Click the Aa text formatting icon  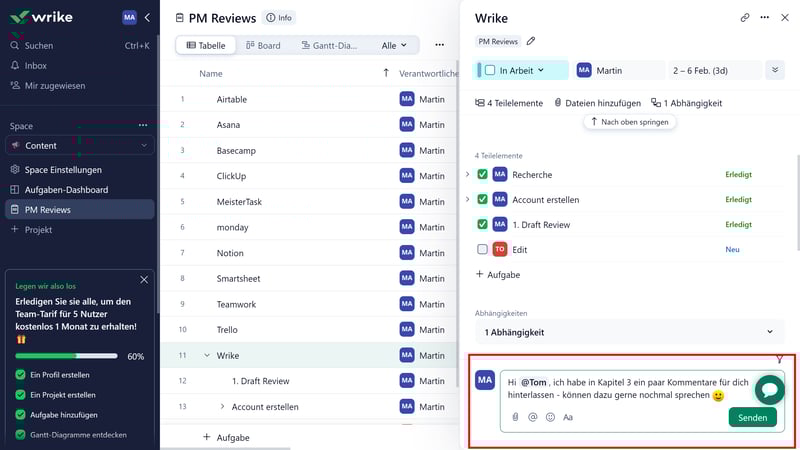pyautogui.click(x=568, y=417)
